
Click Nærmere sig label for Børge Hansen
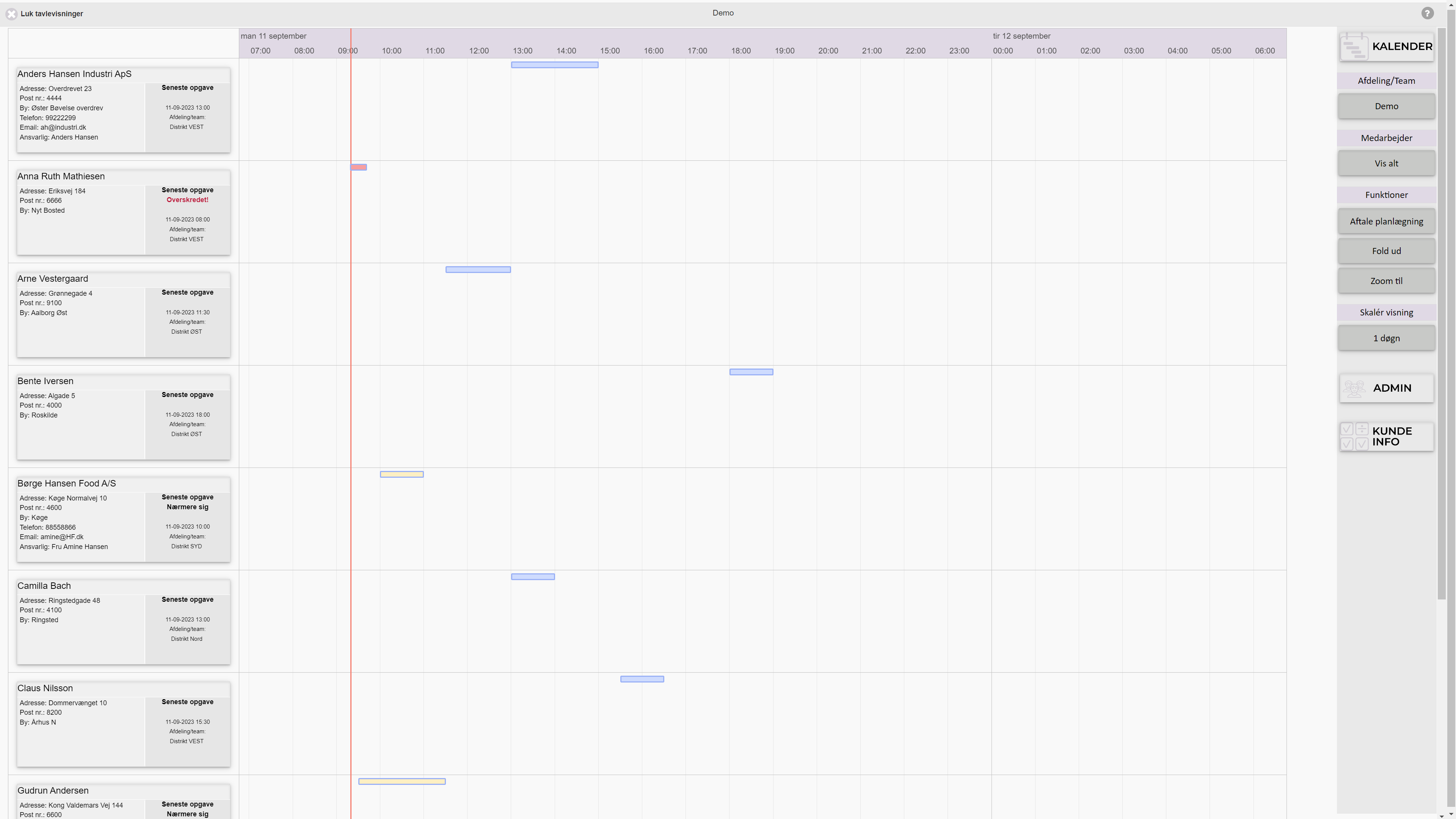coord(187,507)
